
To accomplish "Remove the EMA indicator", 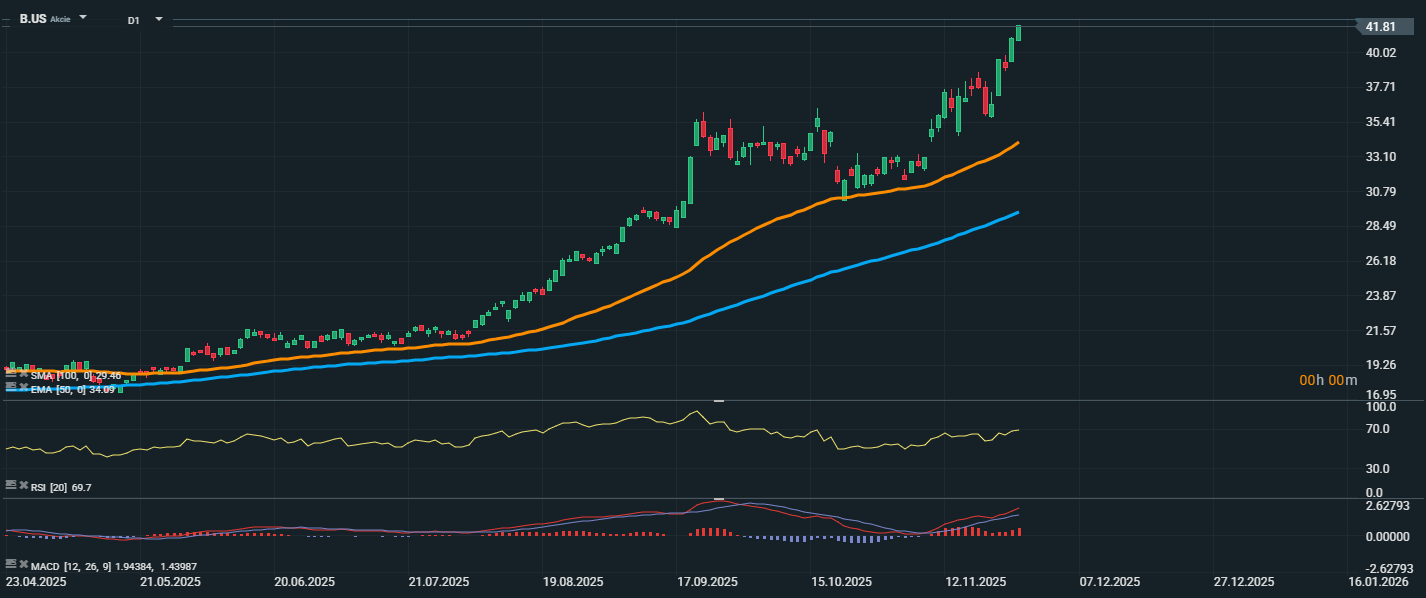I will [24, 386].
